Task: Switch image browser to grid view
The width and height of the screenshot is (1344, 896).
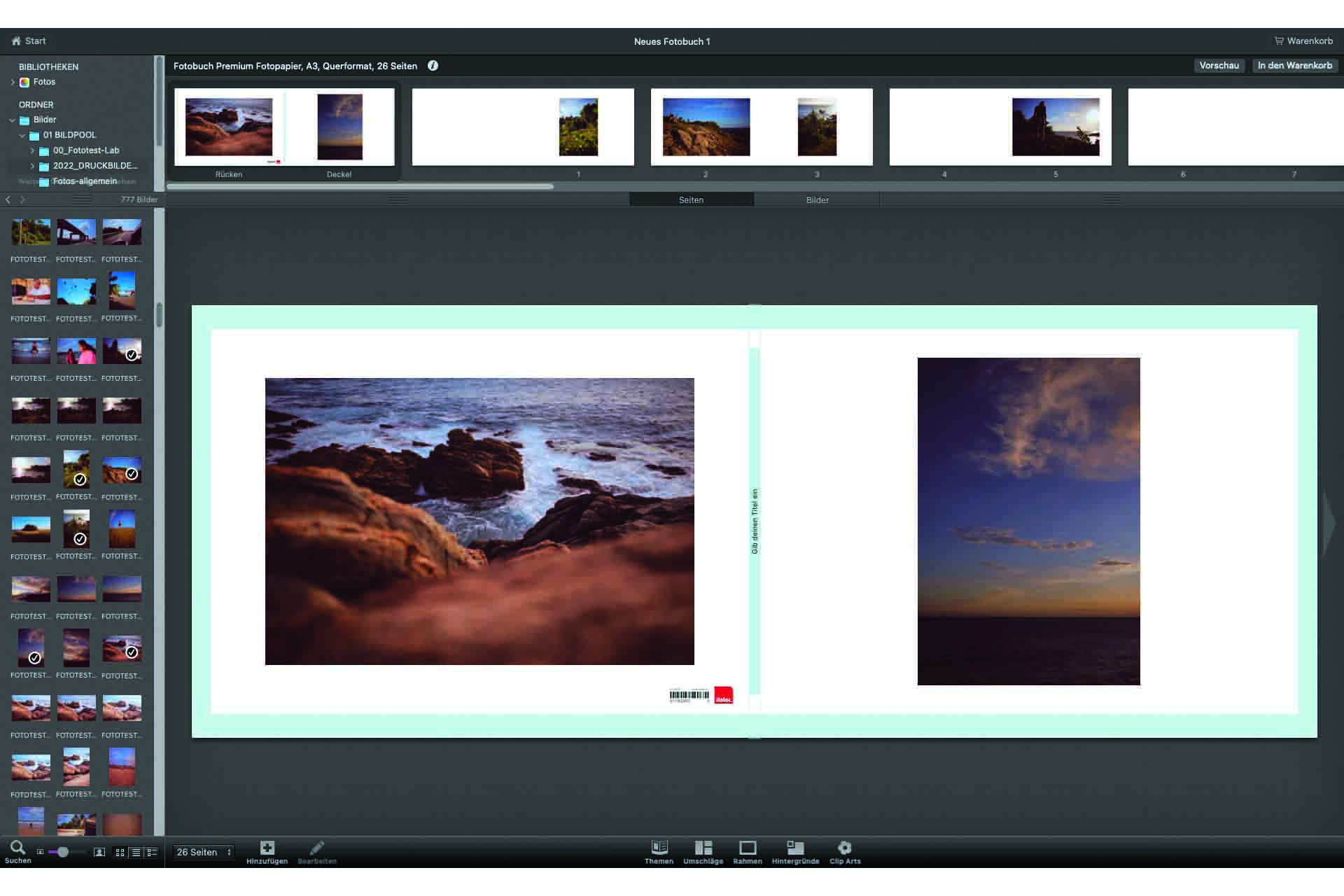Action: click(120, 852)
